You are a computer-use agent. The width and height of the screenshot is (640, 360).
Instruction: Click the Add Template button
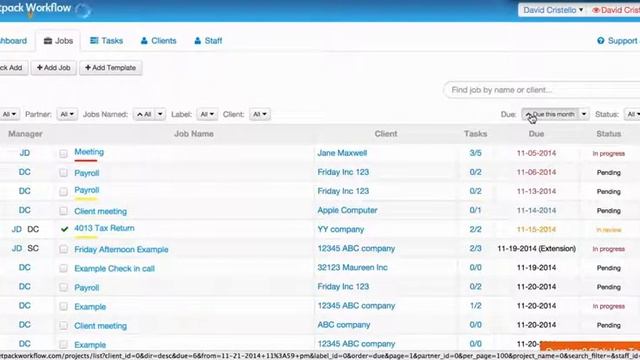[x=111, y=68]
